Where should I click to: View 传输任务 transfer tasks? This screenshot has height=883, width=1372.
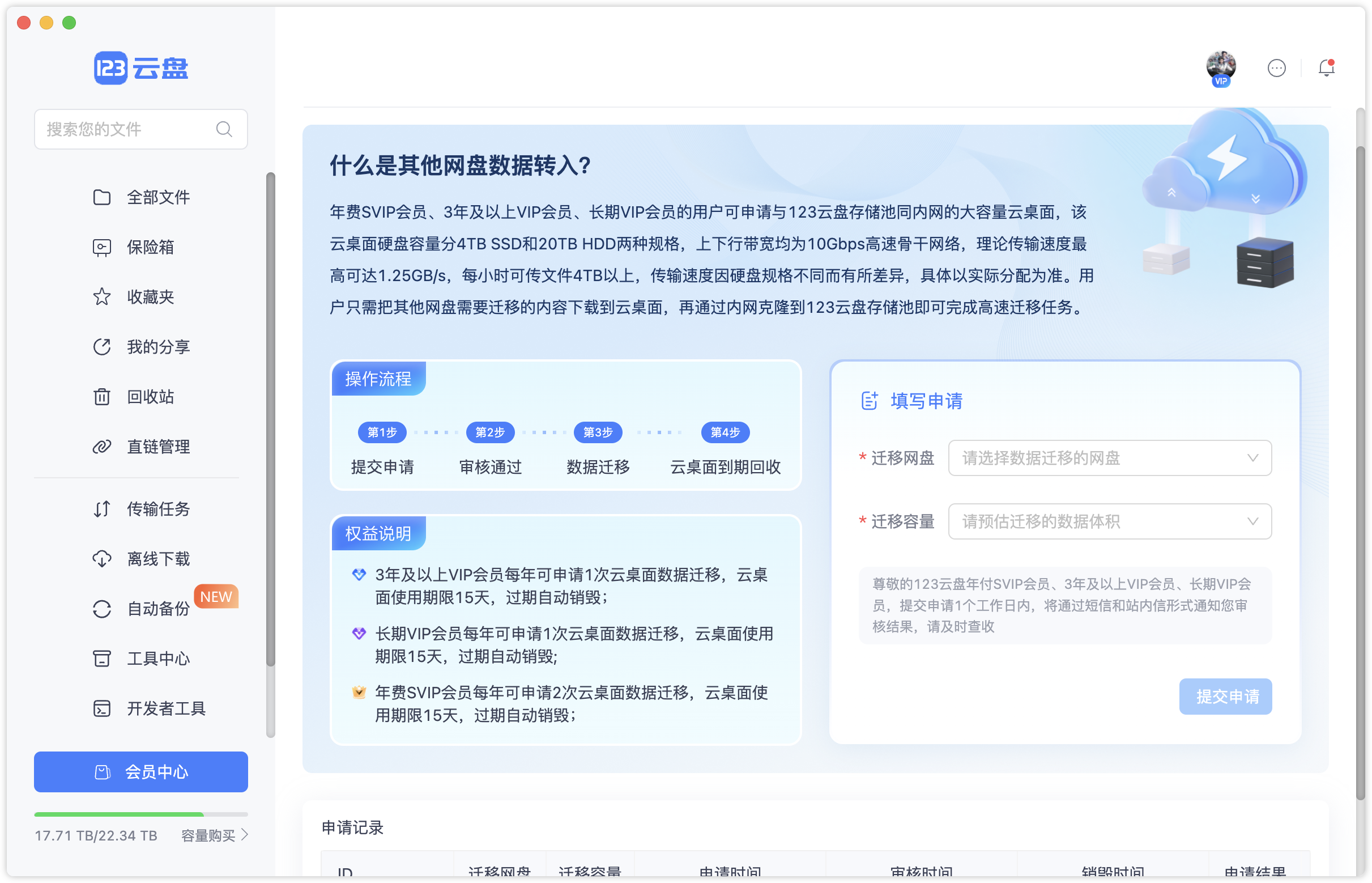click(x=158, y=510)
